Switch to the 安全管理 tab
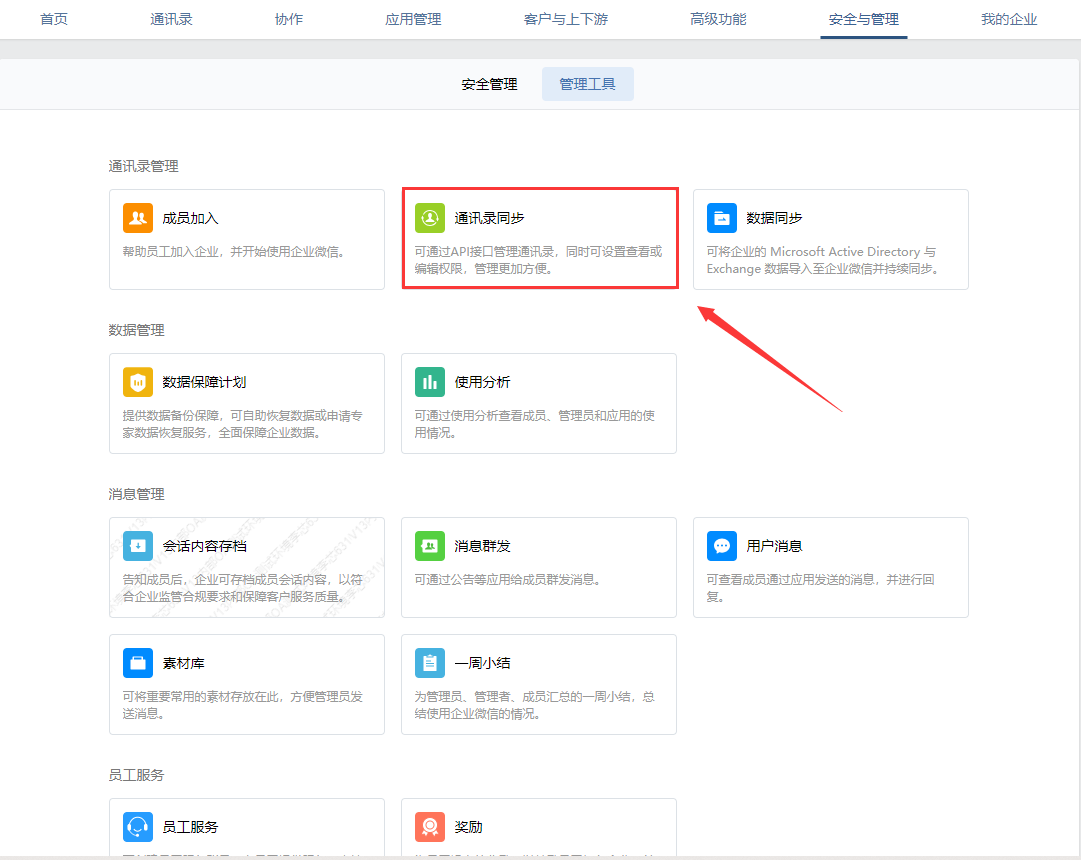 489,85
